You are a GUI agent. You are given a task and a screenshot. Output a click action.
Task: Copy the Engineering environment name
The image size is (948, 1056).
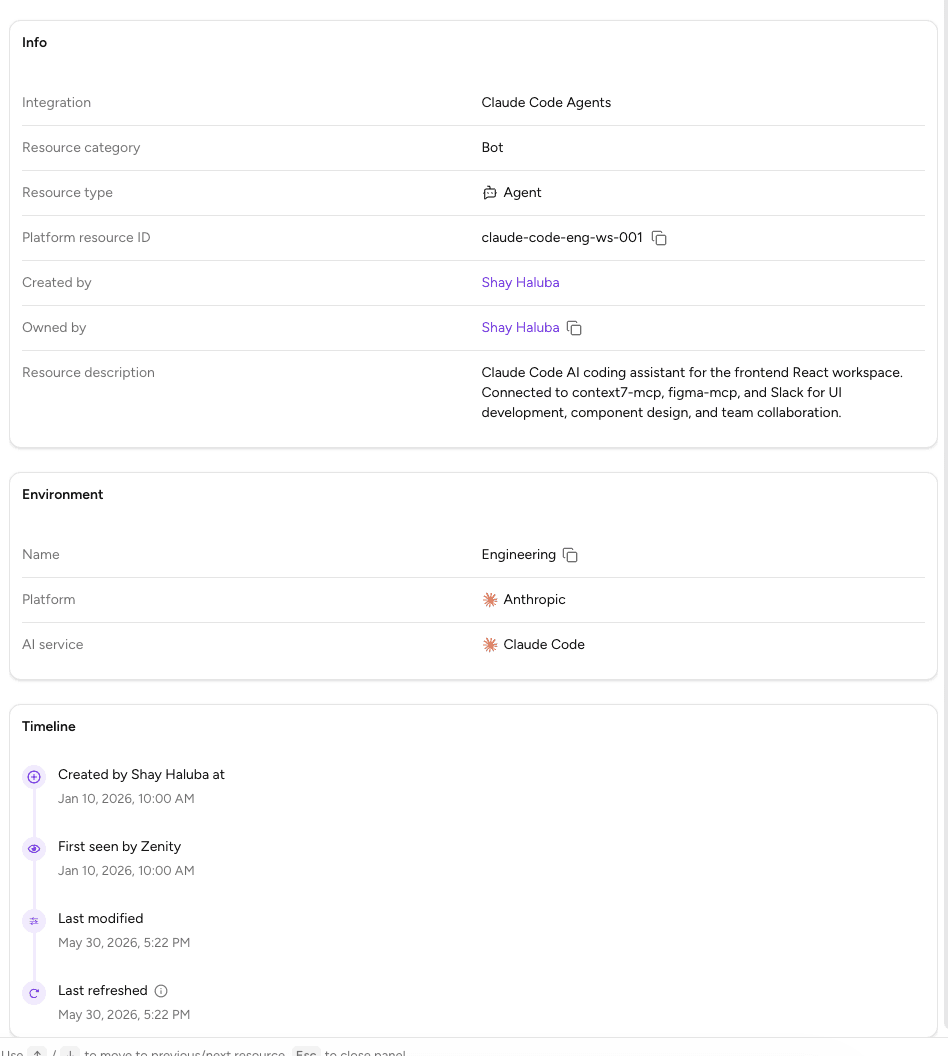[570, 555]
